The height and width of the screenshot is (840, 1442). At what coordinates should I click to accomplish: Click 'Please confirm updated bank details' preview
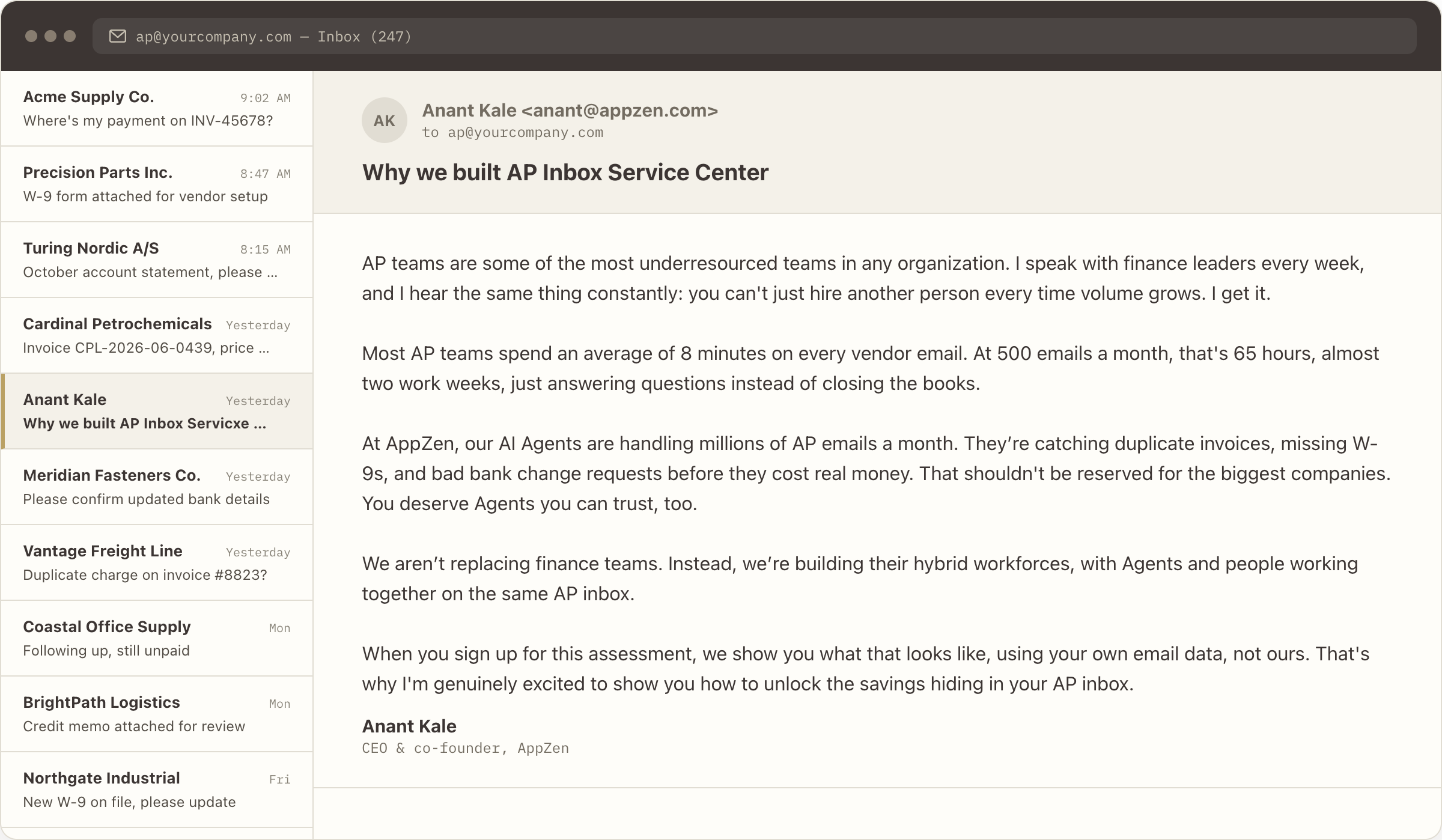click(x=147, y=499)
